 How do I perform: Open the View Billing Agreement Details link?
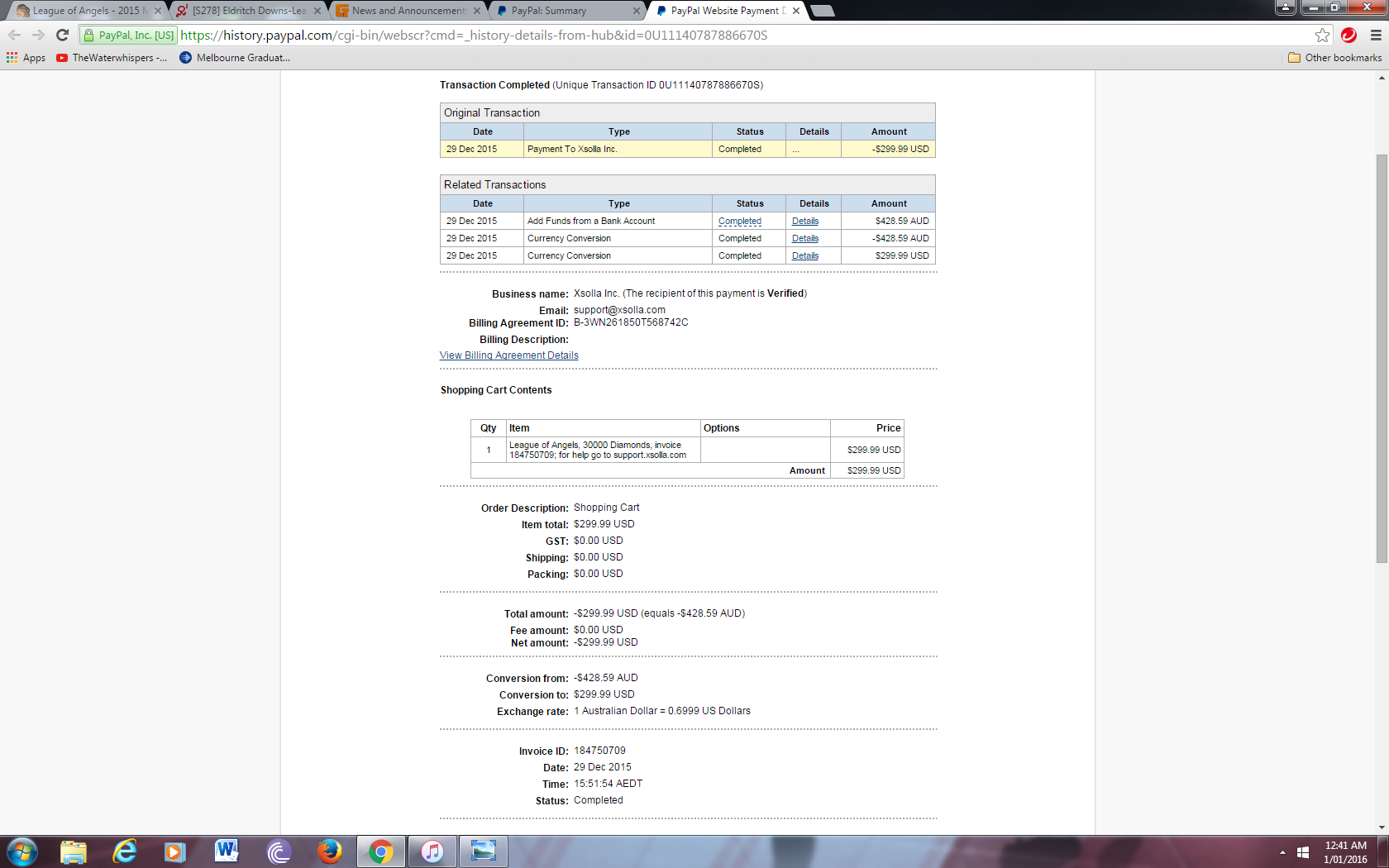508,355
